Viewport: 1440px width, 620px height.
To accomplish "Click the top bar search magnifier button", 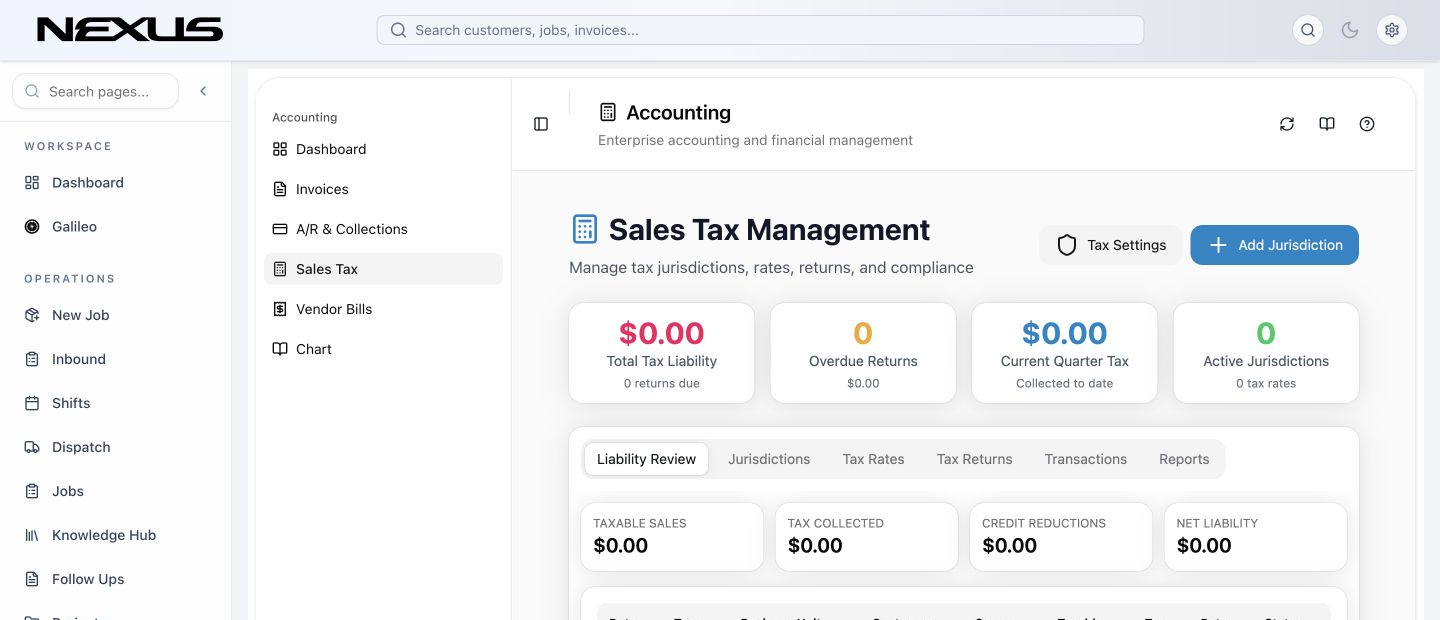I will 1308,30.
